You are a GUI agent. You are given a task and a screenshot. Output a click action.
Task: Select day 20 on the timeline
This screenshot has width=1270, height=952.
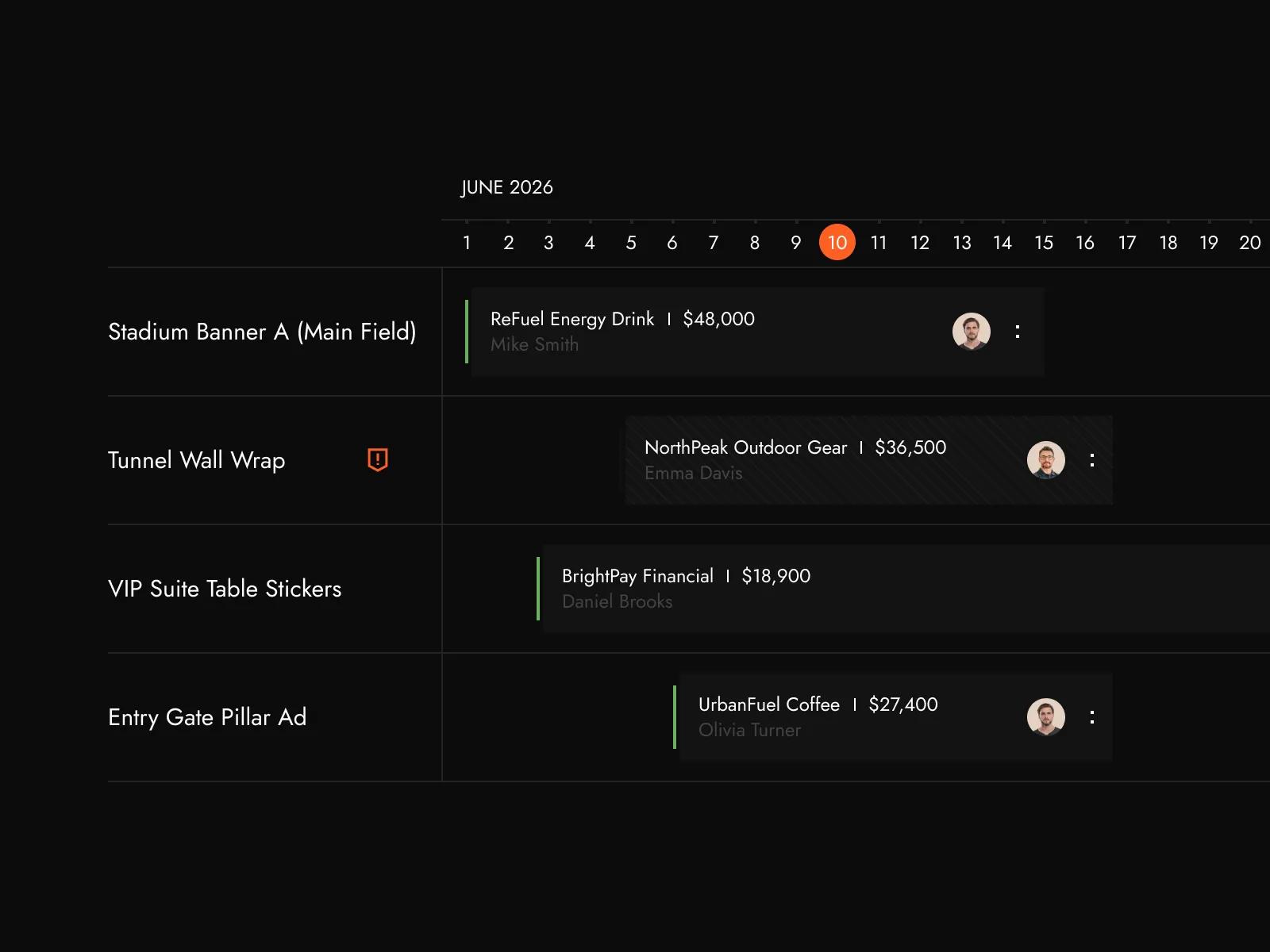coord(1250,243)
